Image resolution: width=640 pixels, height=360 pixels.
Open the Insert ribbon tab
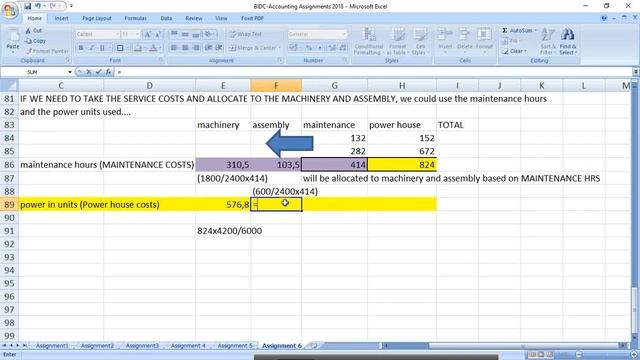pyautogui.click(x=61, y=18)
